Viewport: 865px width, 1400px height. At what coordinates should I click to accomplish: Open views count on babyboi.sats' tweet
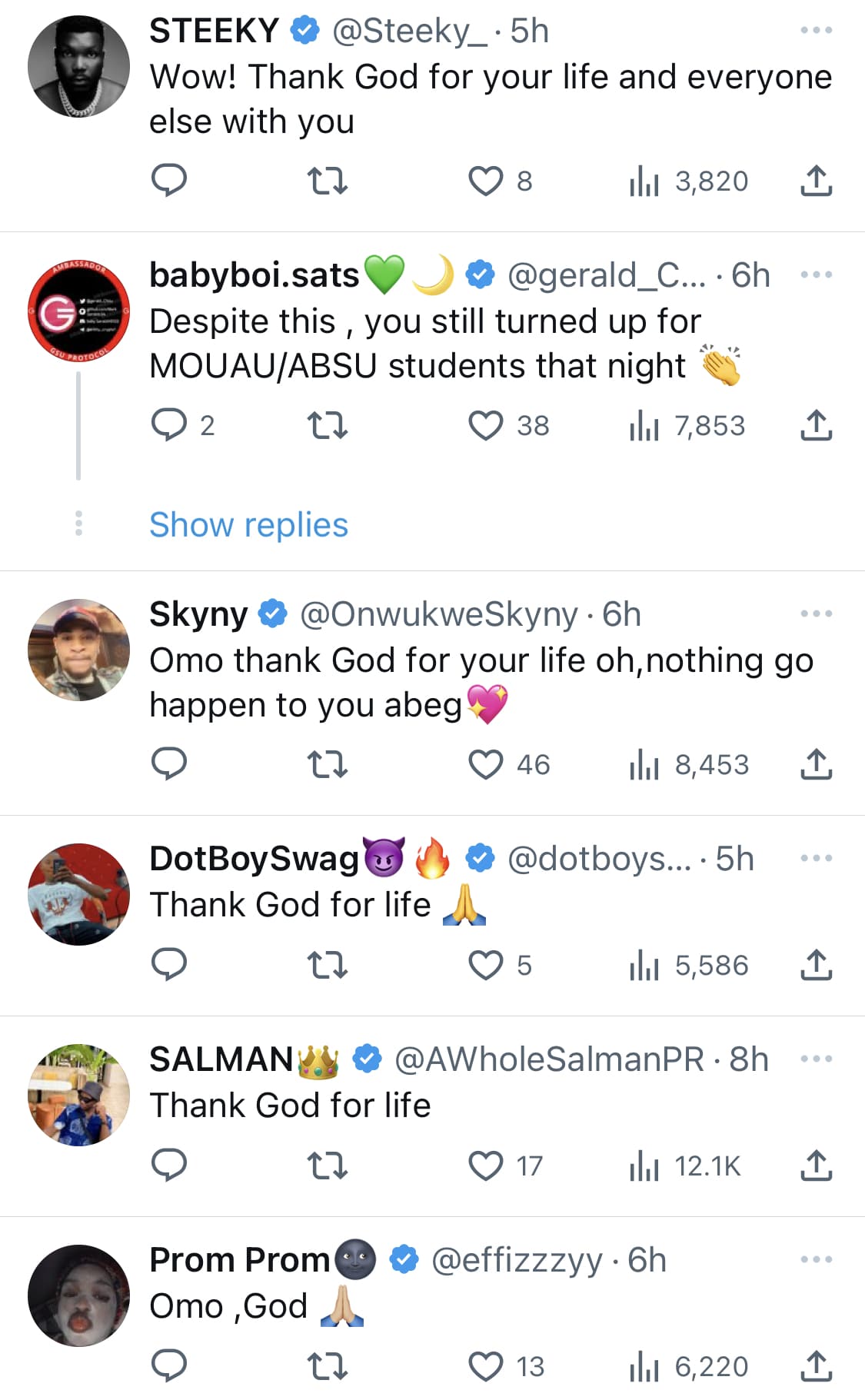687,425
